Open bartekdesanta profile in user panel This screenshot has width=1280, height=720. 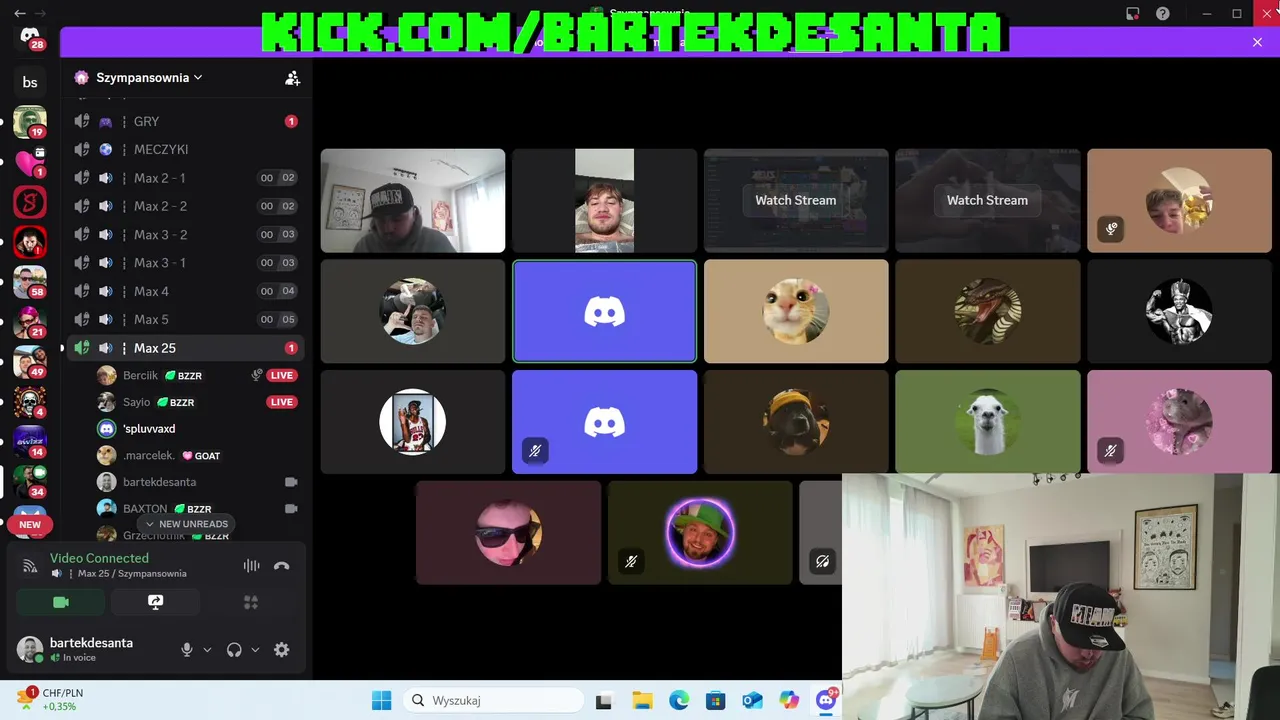tap(90, 650)
